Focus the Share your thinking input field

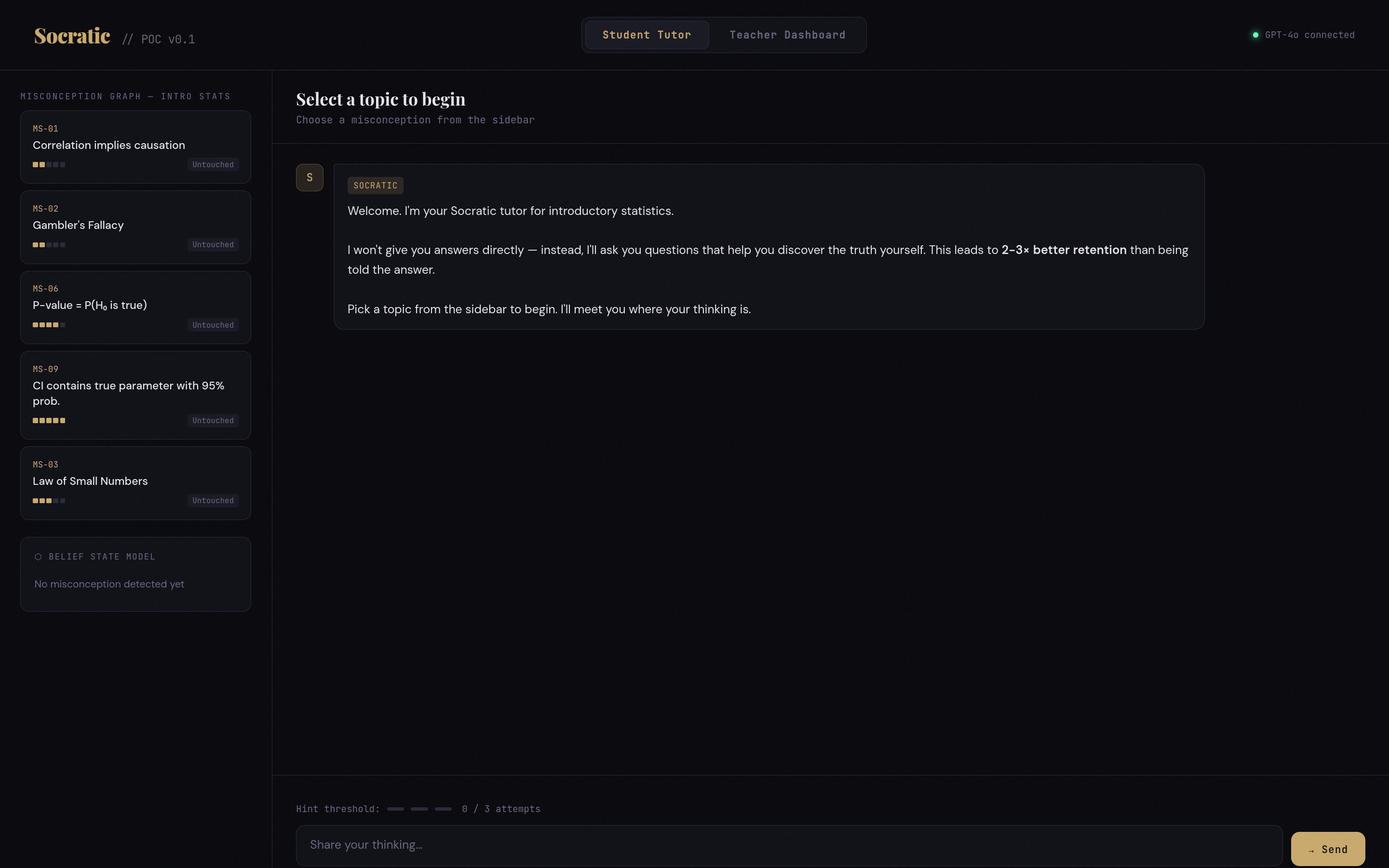788,845
